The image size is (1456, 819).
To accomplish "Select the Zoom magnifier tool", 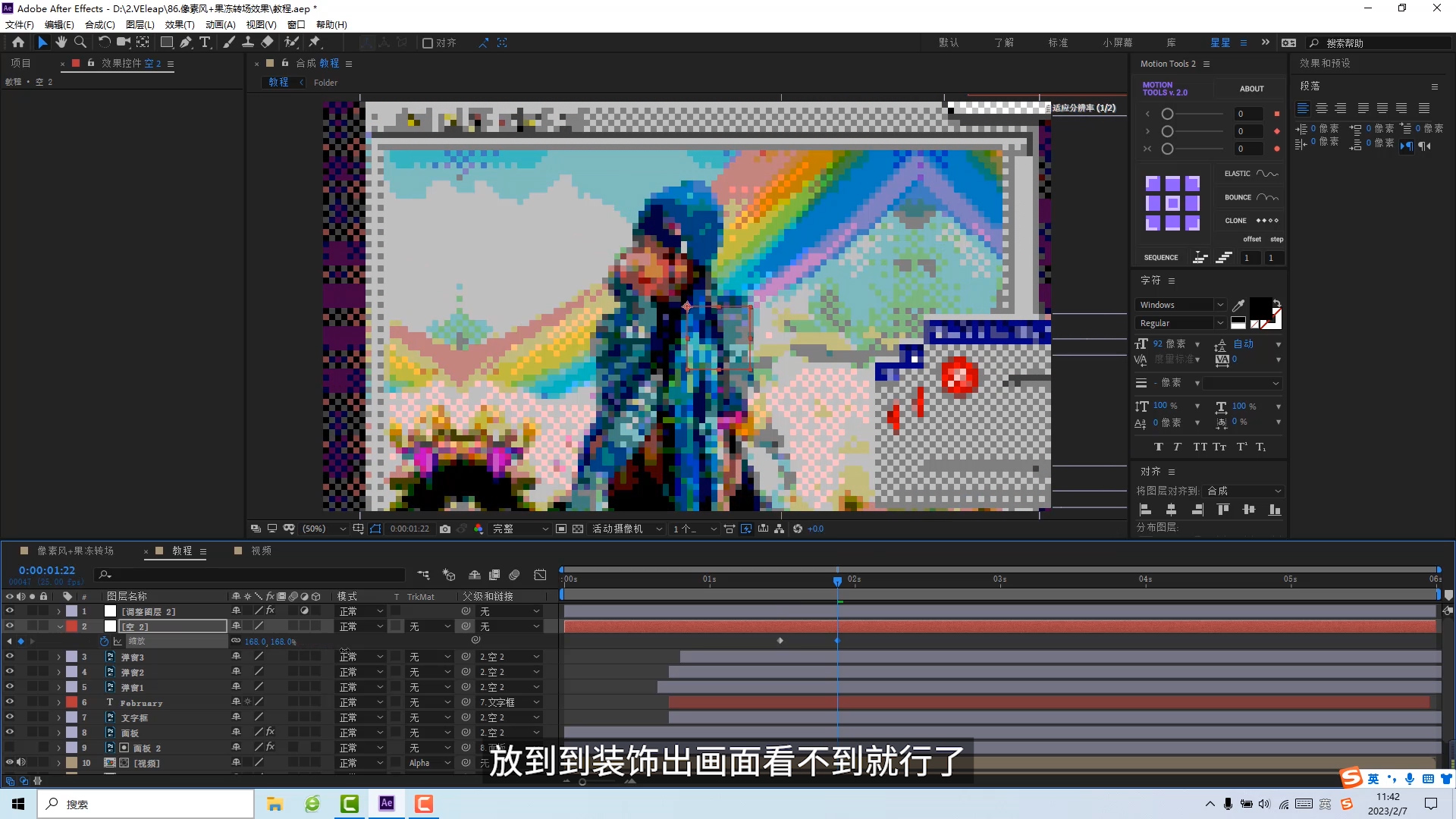I will pos(80,42).
